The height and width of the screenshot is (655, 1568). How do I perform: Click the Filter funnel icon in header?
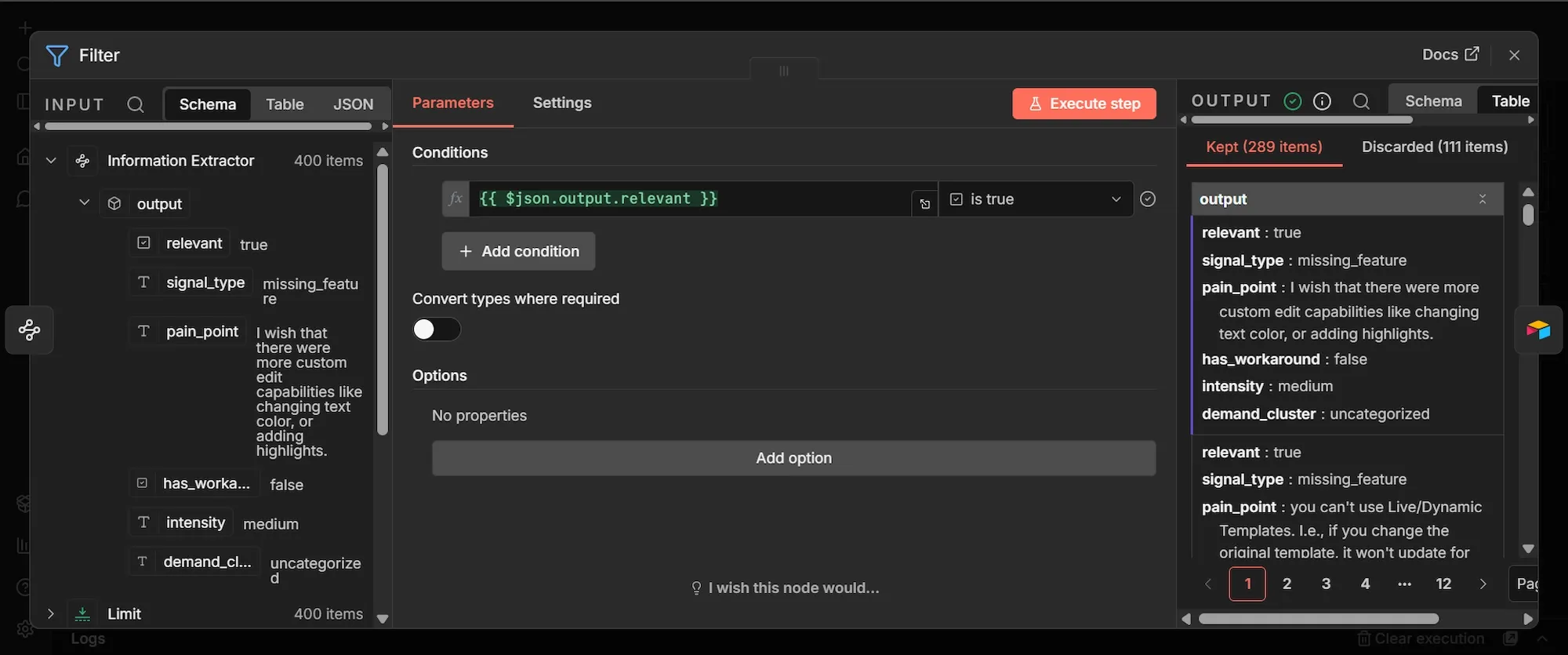pos(56,55)
